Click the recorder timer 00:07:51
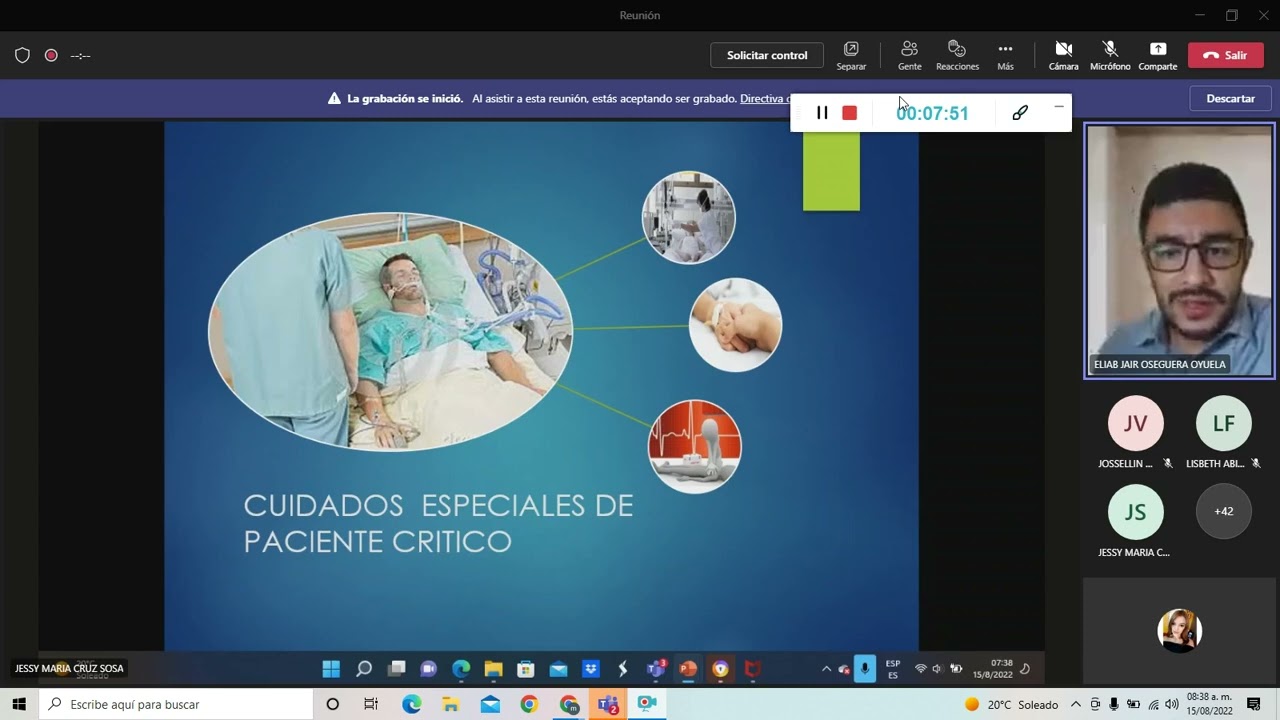This screenshot has height=720, width=1280. 932,113
